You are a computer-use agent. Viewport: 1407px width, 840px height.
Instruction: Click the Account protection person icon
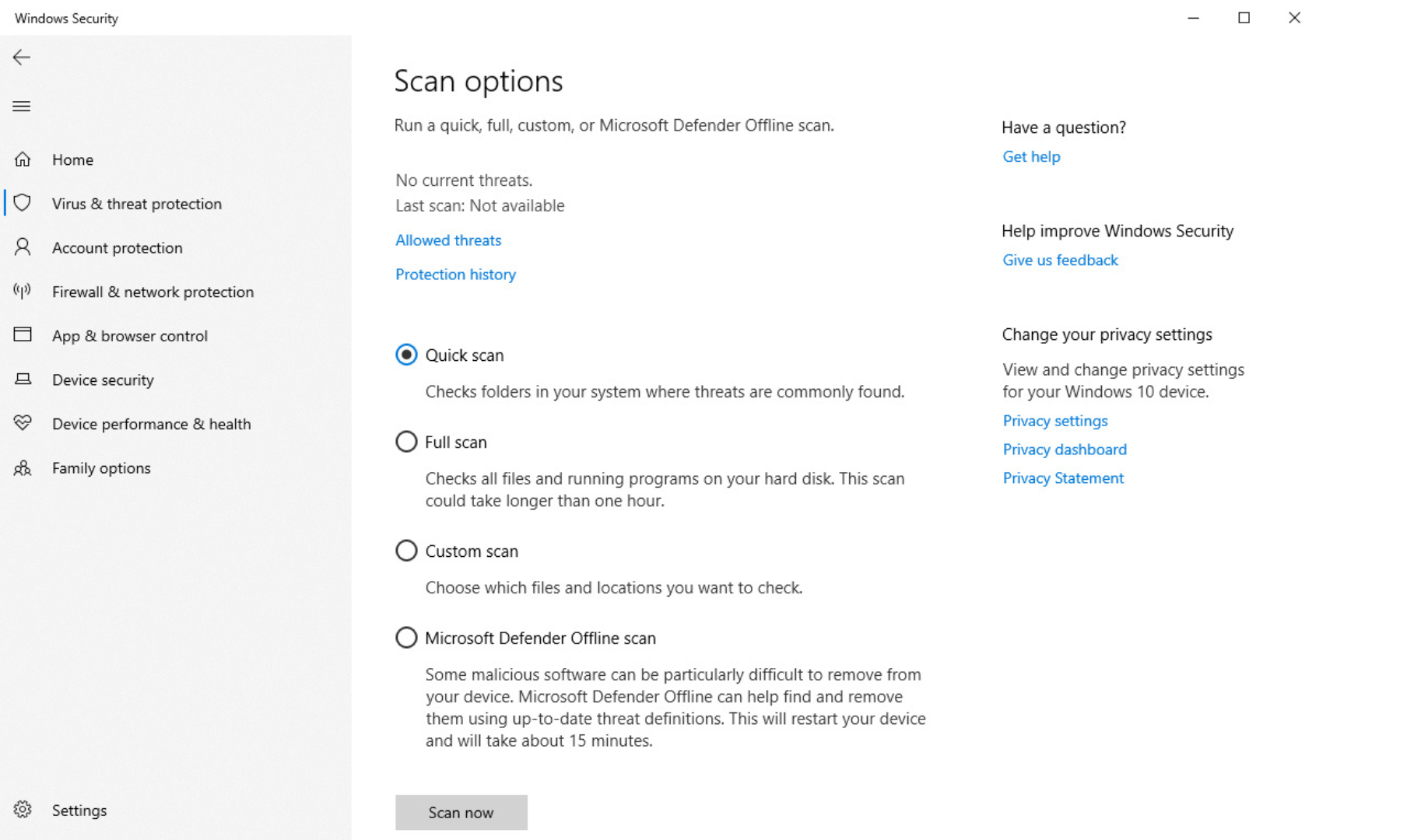click(x=23, y=247)
